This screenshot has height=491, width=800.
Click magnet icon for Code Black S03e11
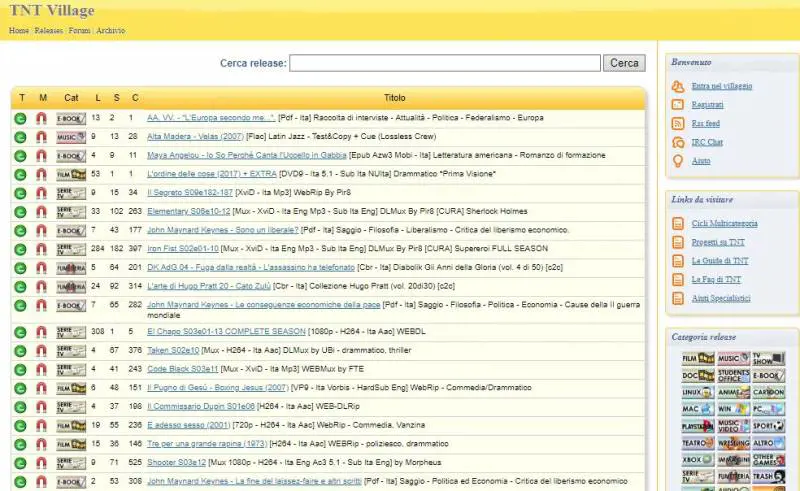tap(41, 370)
